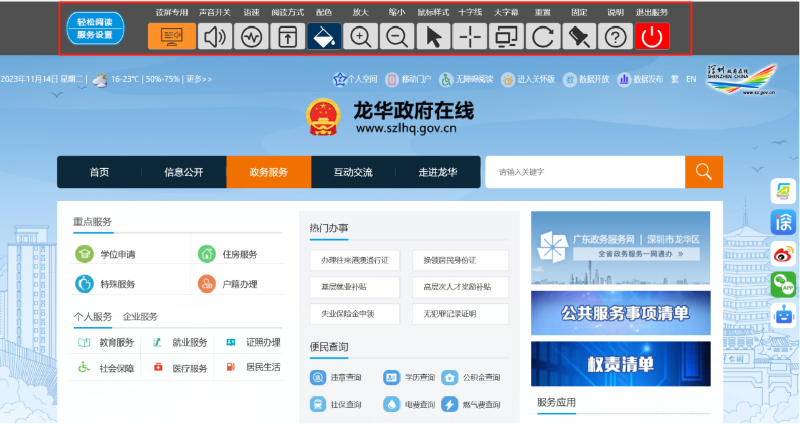Open 教育服务 category
Screen dimensions: 800x424
106,342
